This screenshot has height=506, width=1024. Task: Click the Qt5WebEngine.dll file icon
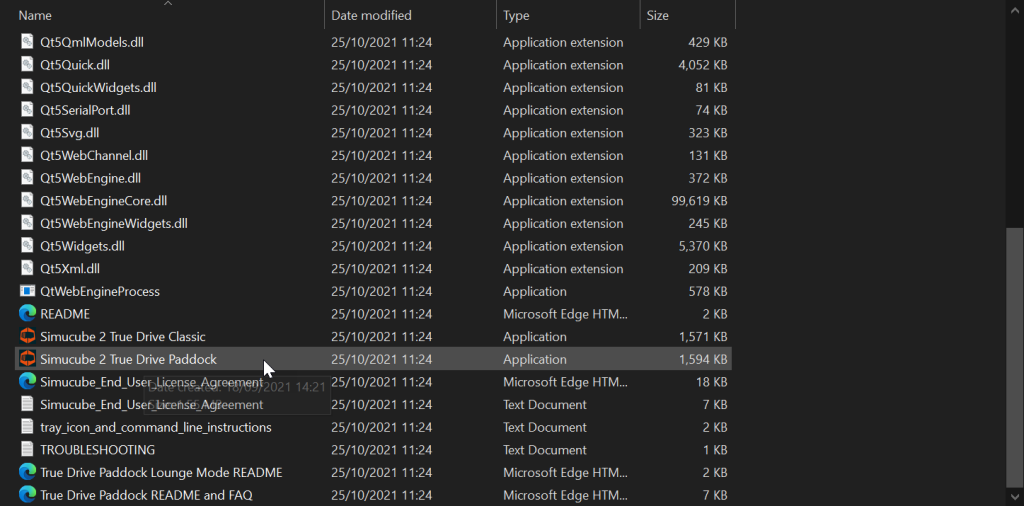27,178
